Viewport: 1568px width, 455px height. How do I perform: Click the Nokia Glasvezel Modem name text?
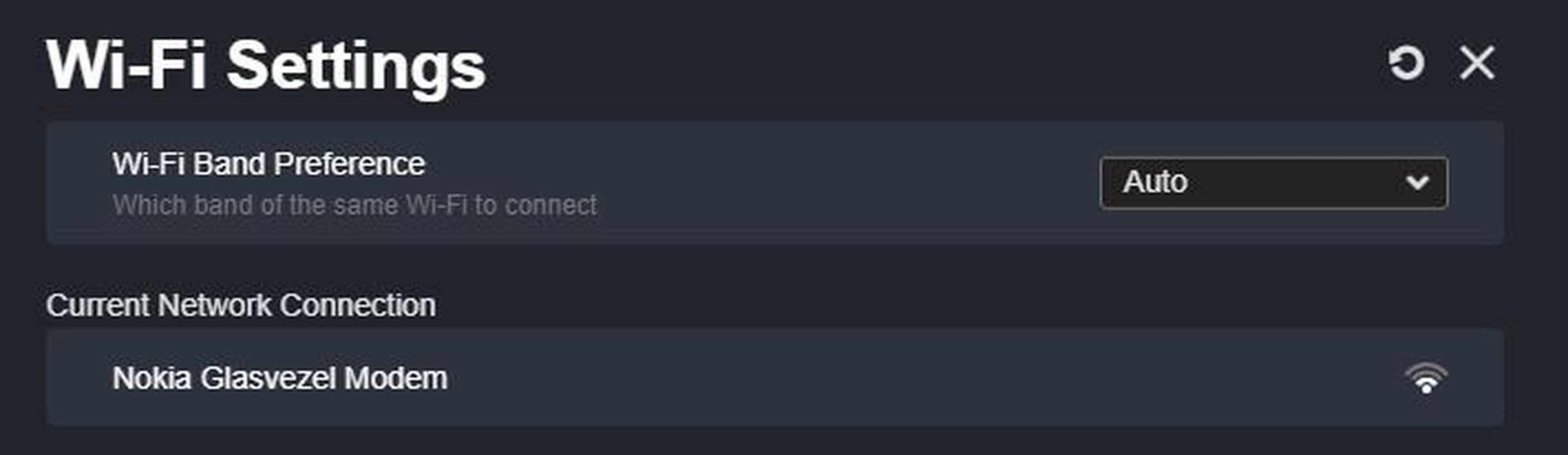click(x=279, y=378)
